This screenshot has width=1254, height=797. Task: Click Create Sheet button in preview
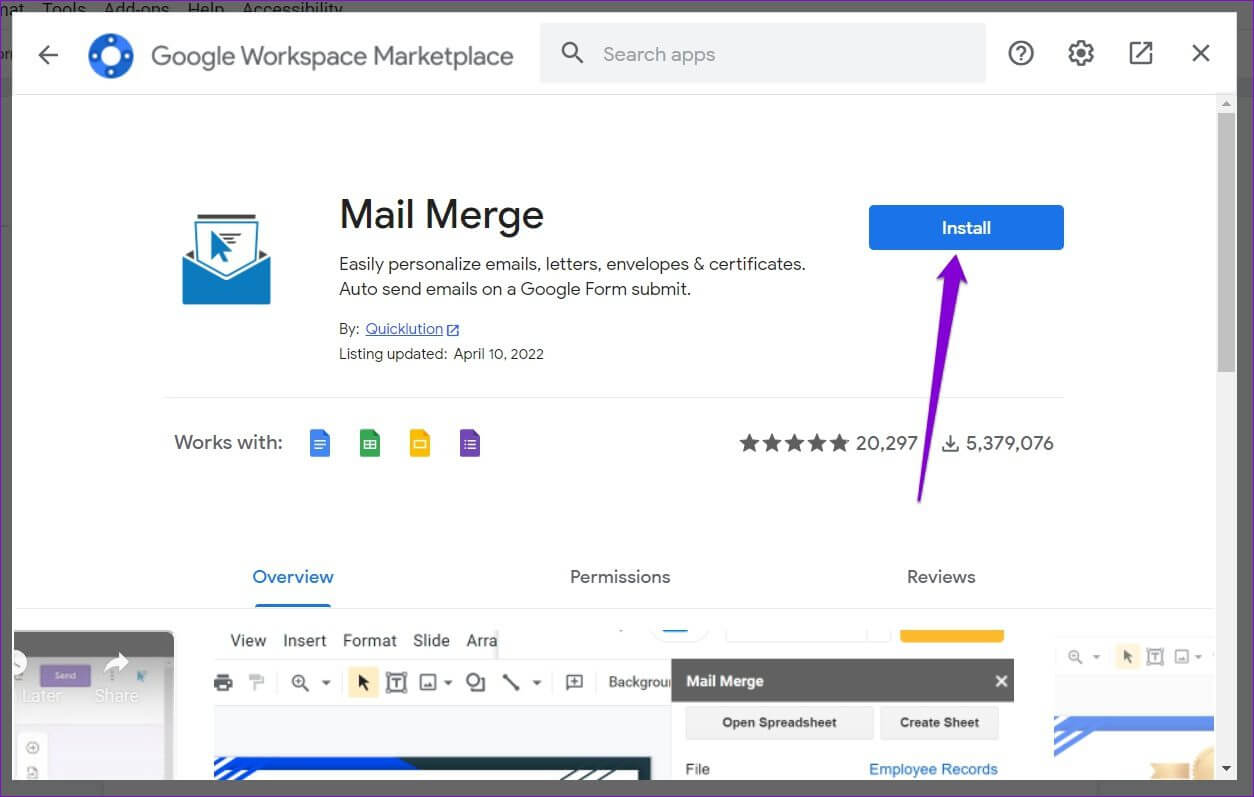939,722
